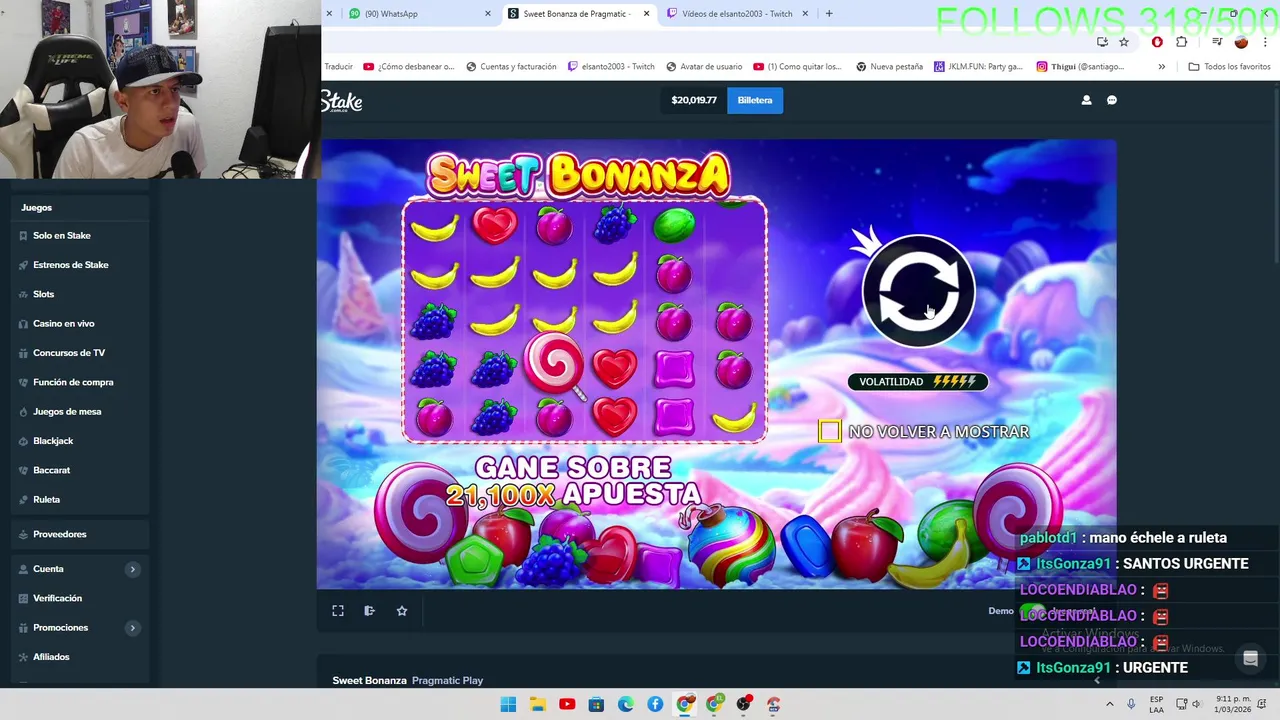Open YouTube app in taskbar
Viewport: 1280px width, 720px height.
[567, 704]
